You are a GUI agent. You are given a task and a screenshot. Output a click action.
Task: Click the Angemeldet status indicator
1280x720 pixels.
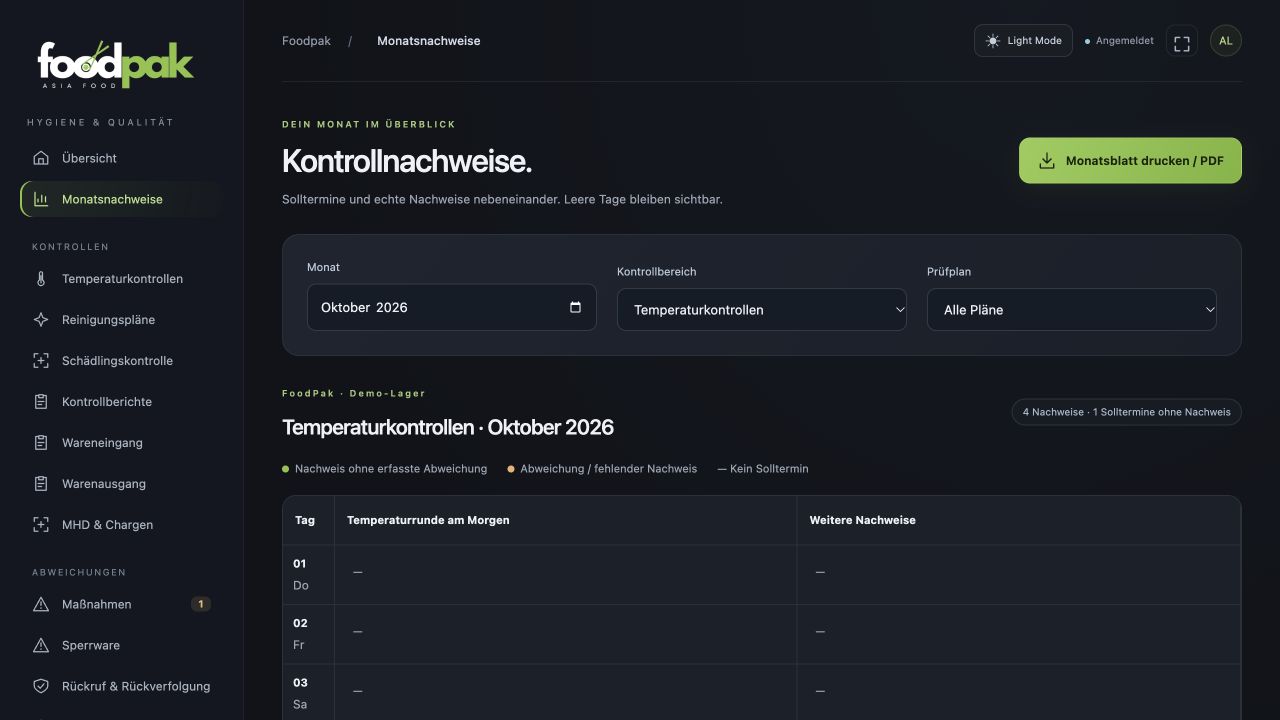point(1119,41)
